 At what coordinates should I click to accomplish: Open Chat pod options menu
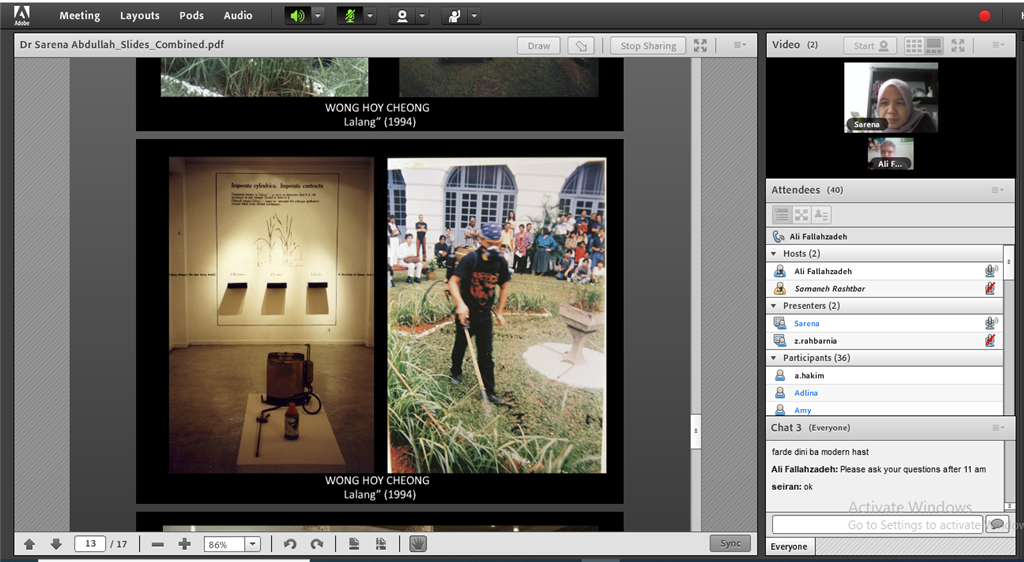tap(998, 428)
